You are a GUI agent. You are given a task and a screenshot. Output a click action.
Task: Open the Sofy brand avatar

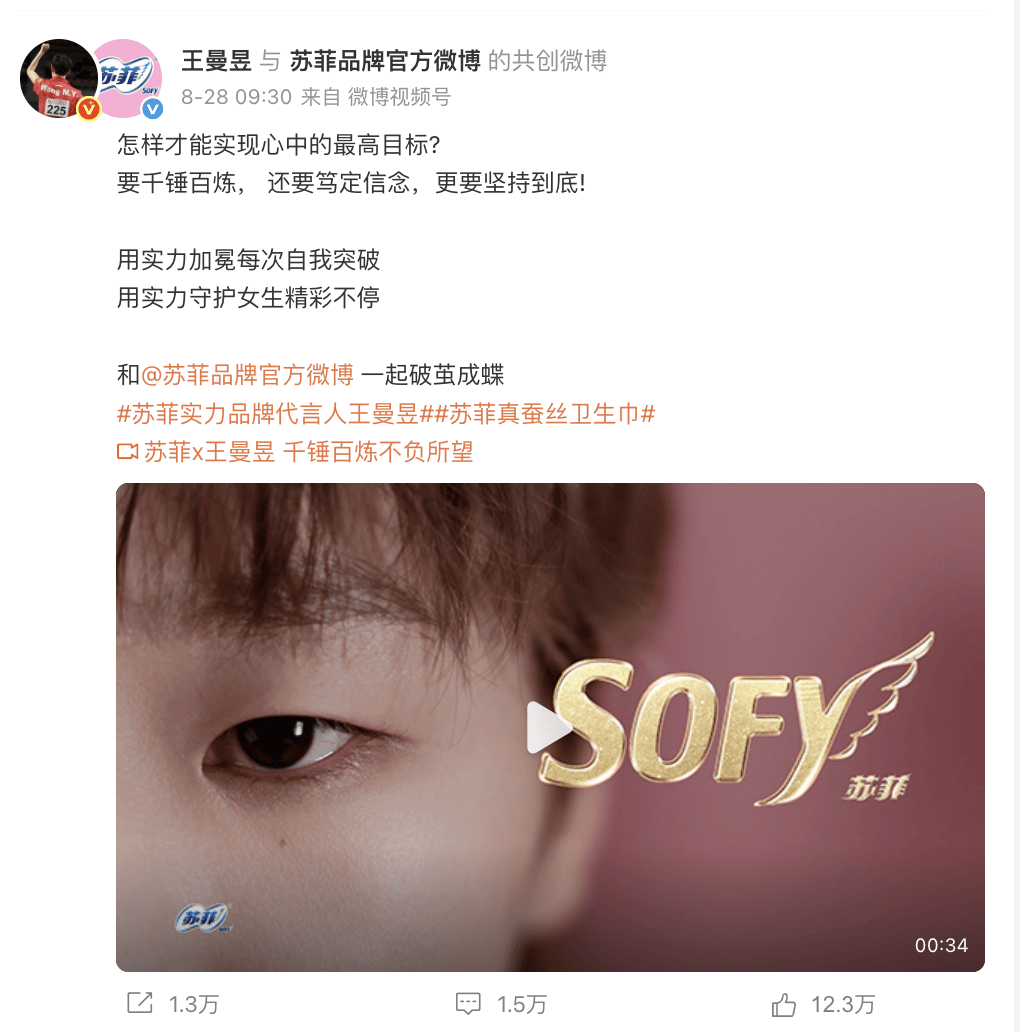128,78
